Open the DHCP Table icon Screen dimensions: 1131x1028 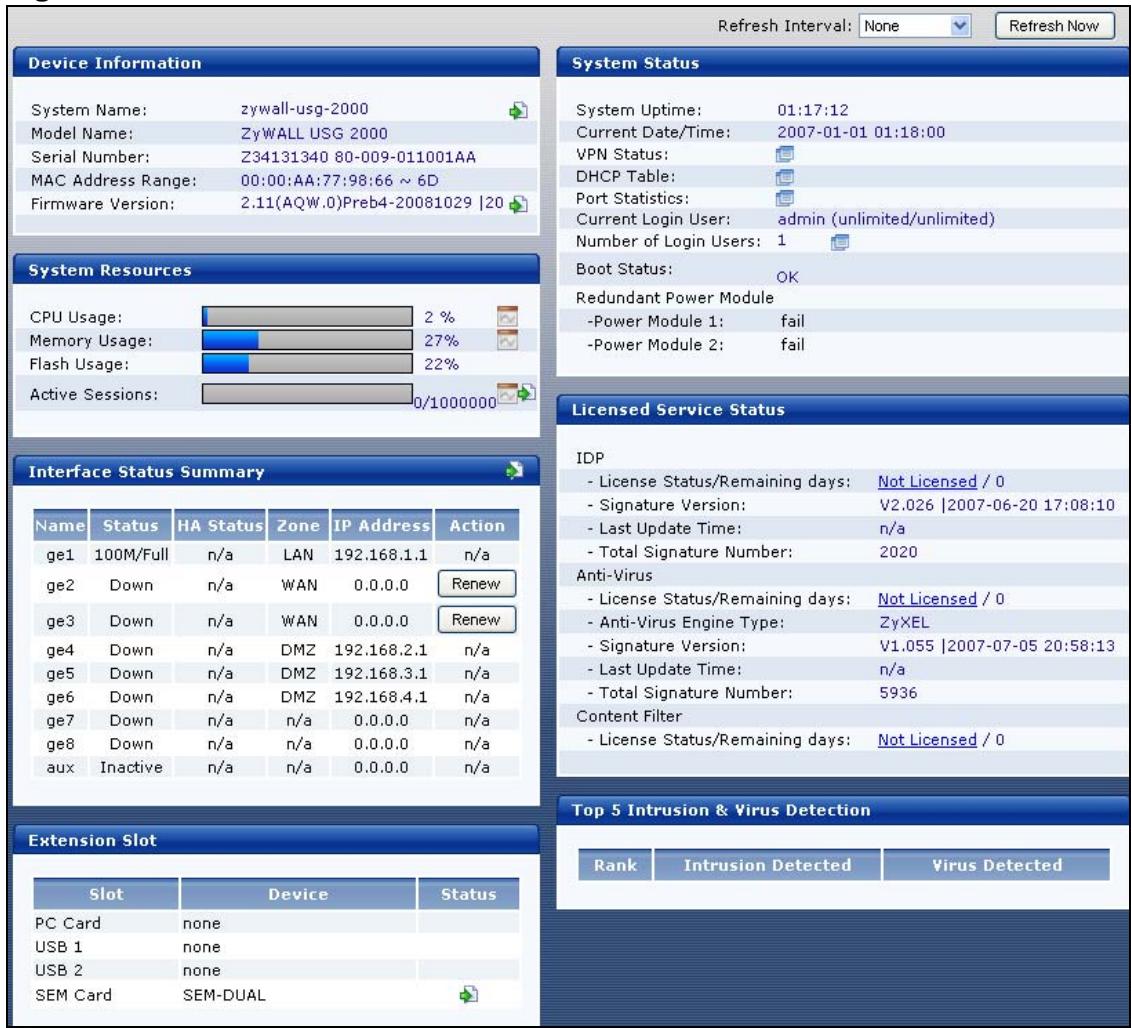point(785,176)
